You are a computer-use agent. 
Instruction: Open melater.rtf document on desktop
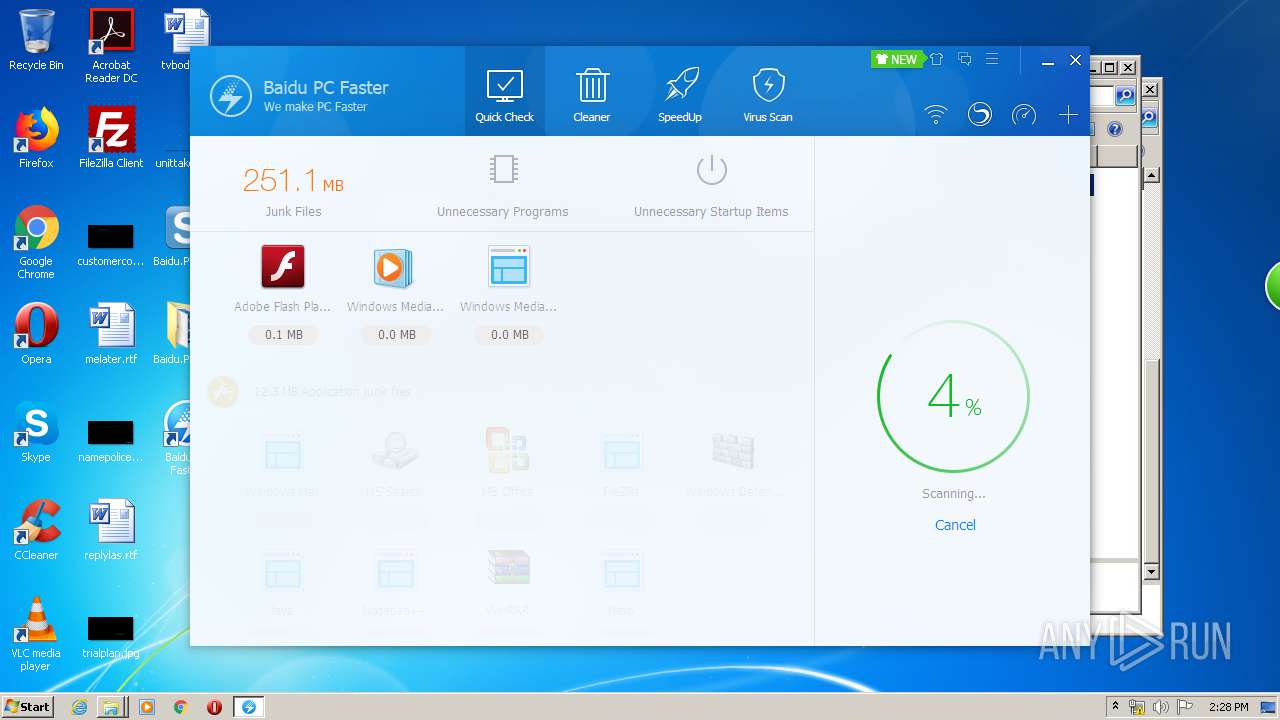[111, 334]
